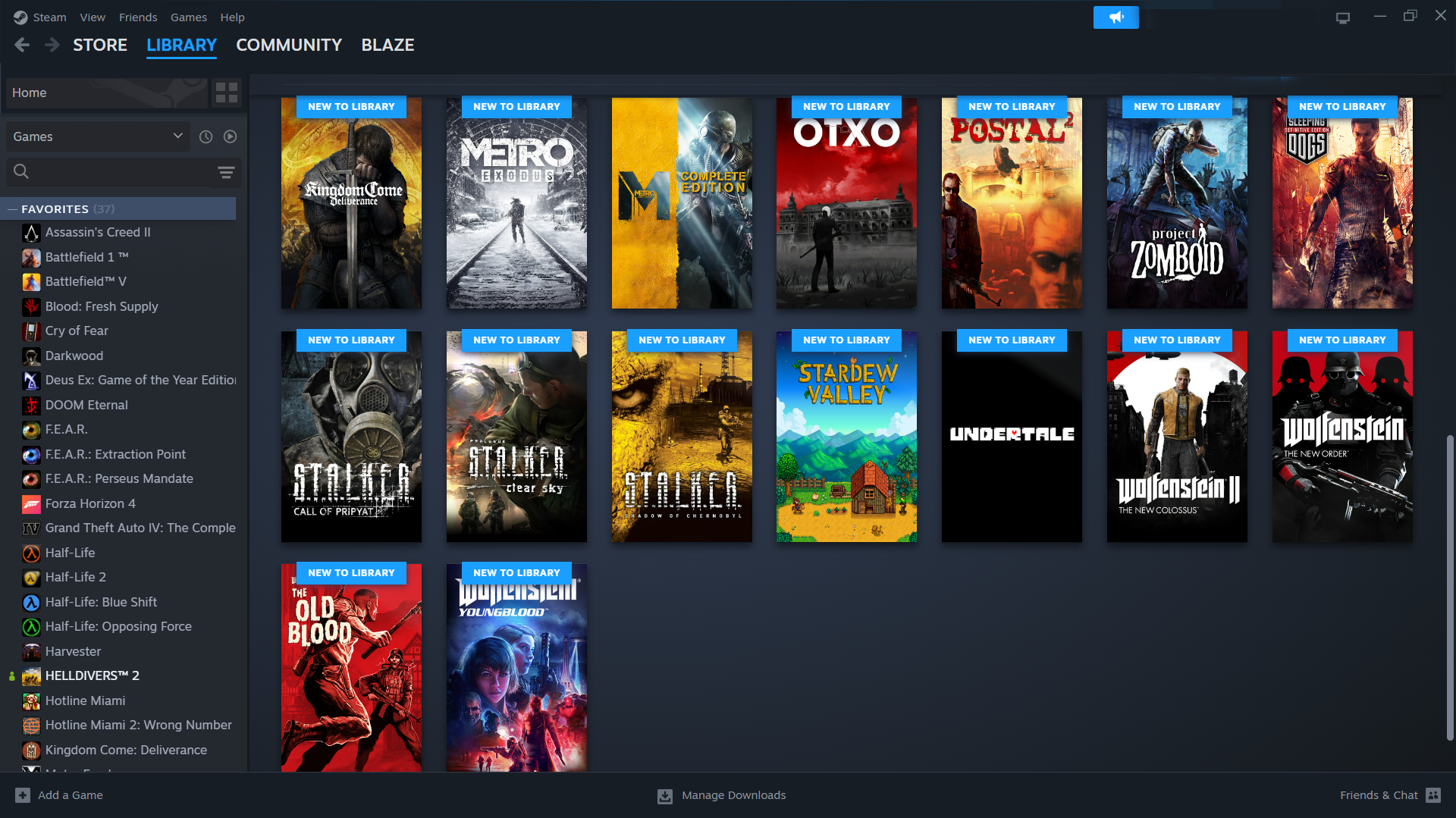Click the Half-Life orange lambda icon
1456x818 pixels.
(31, 553)
